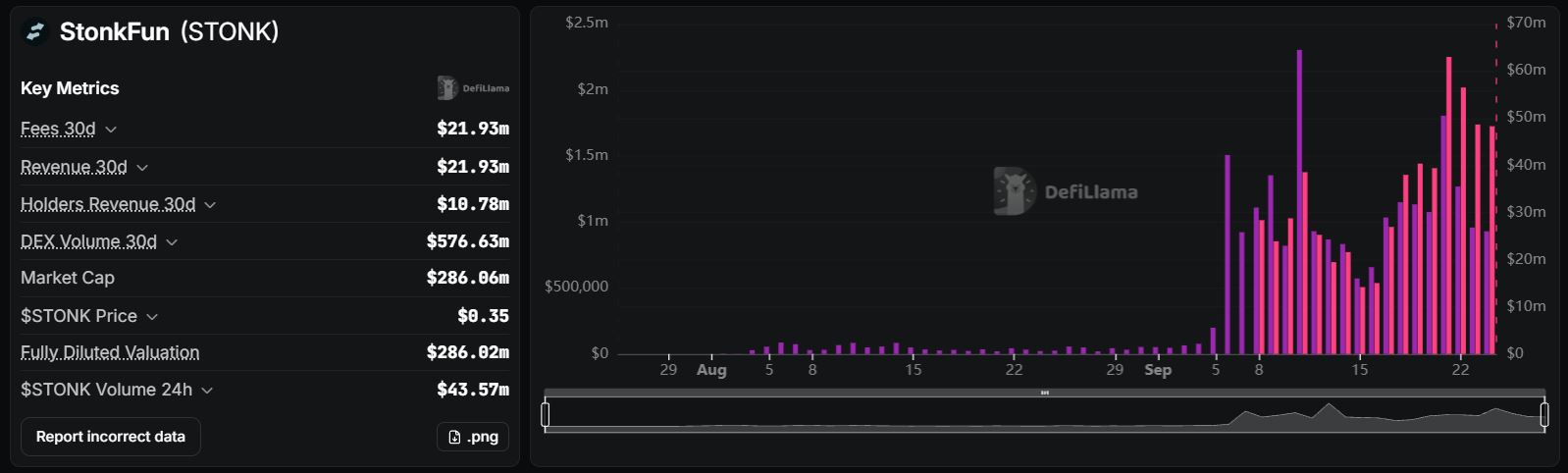Click the Market Cap label
This screenshot has width=1568, height=473.
pos(68,278)
